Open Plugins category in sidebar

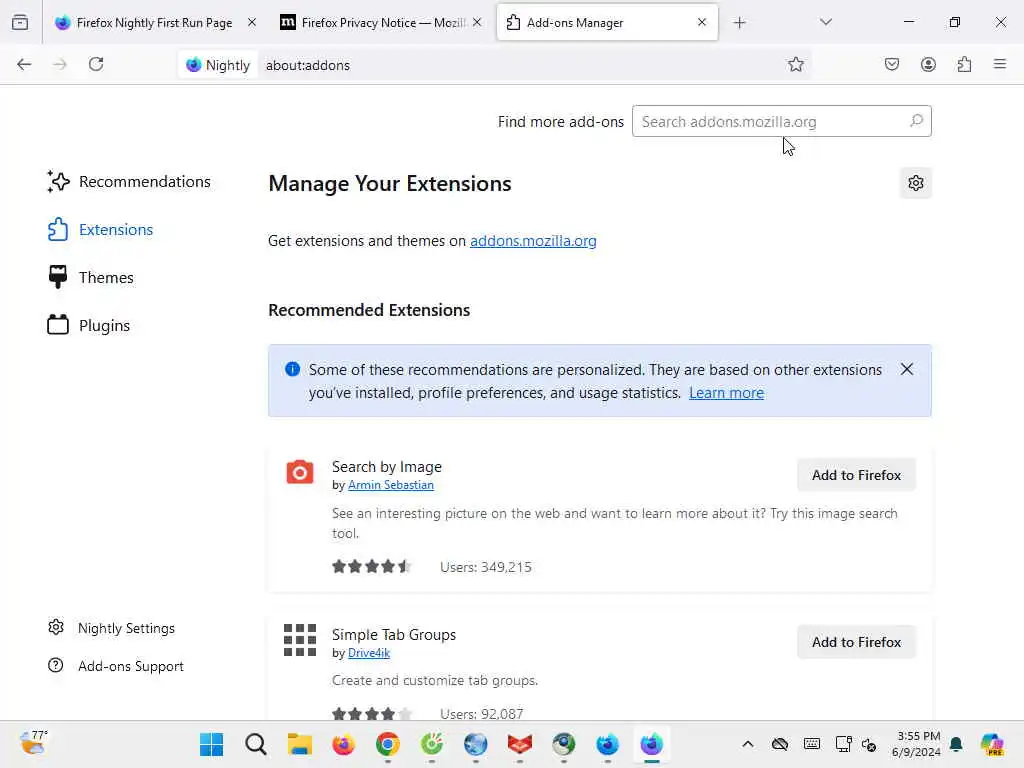[89, 325]
